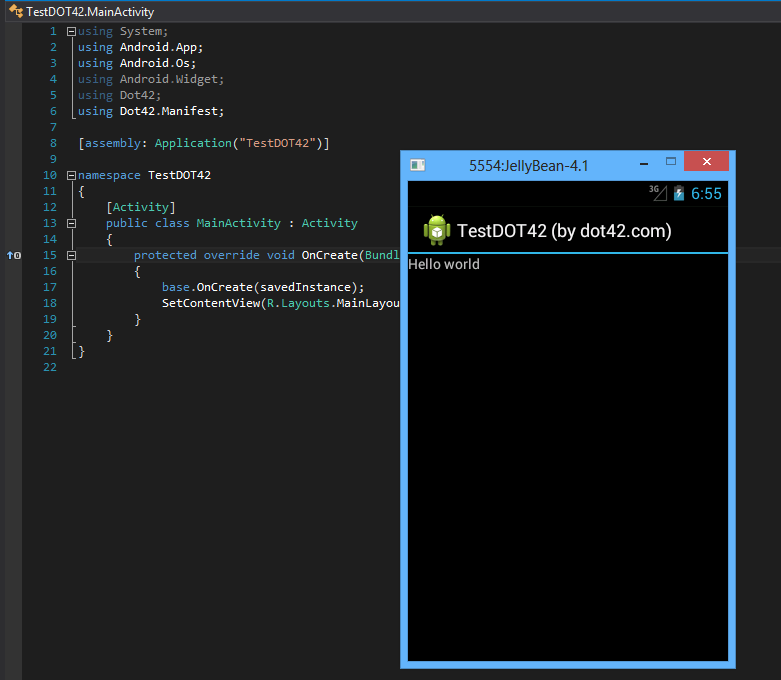Viewport: 781px width, 680px height.
Task: Collapse the TestDOT42 namespace block
Action: click(x=71, y=175)
